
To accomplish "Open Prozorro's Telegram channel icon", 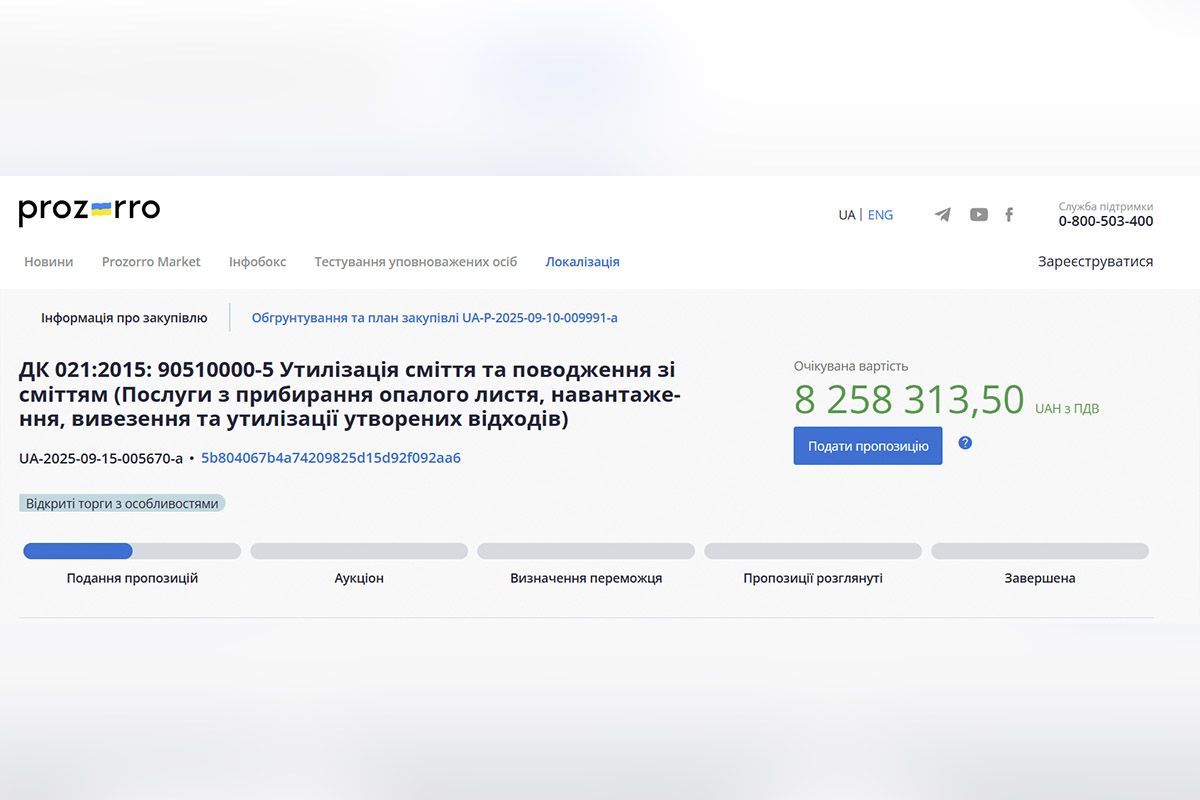I will click(x=941, y=214).
